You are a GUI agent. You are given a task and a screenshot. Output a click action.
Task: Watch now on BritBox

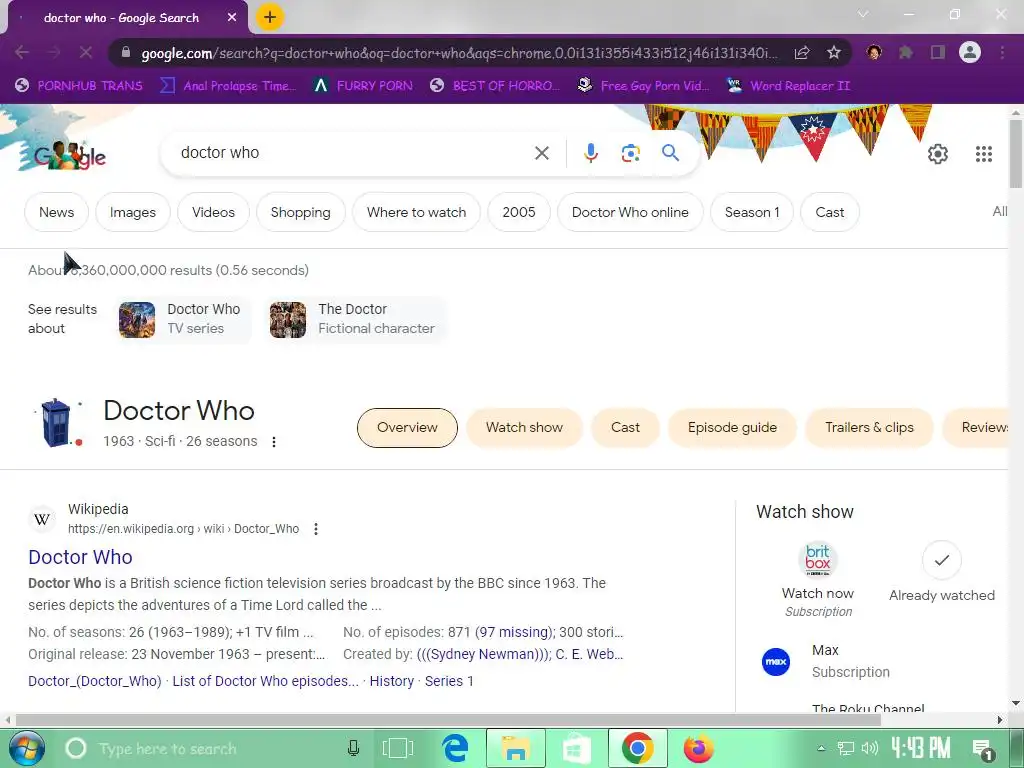coord(818,580)
